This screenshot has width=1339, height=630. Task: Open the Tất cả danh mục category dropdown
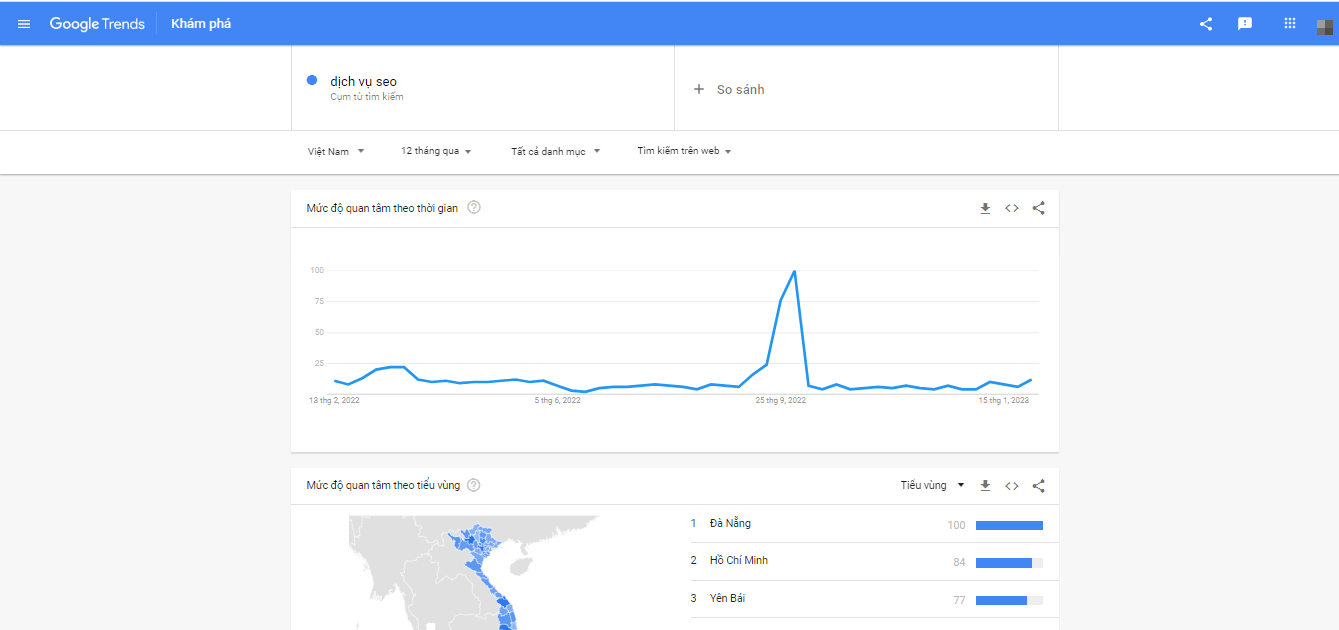point(556,151)
